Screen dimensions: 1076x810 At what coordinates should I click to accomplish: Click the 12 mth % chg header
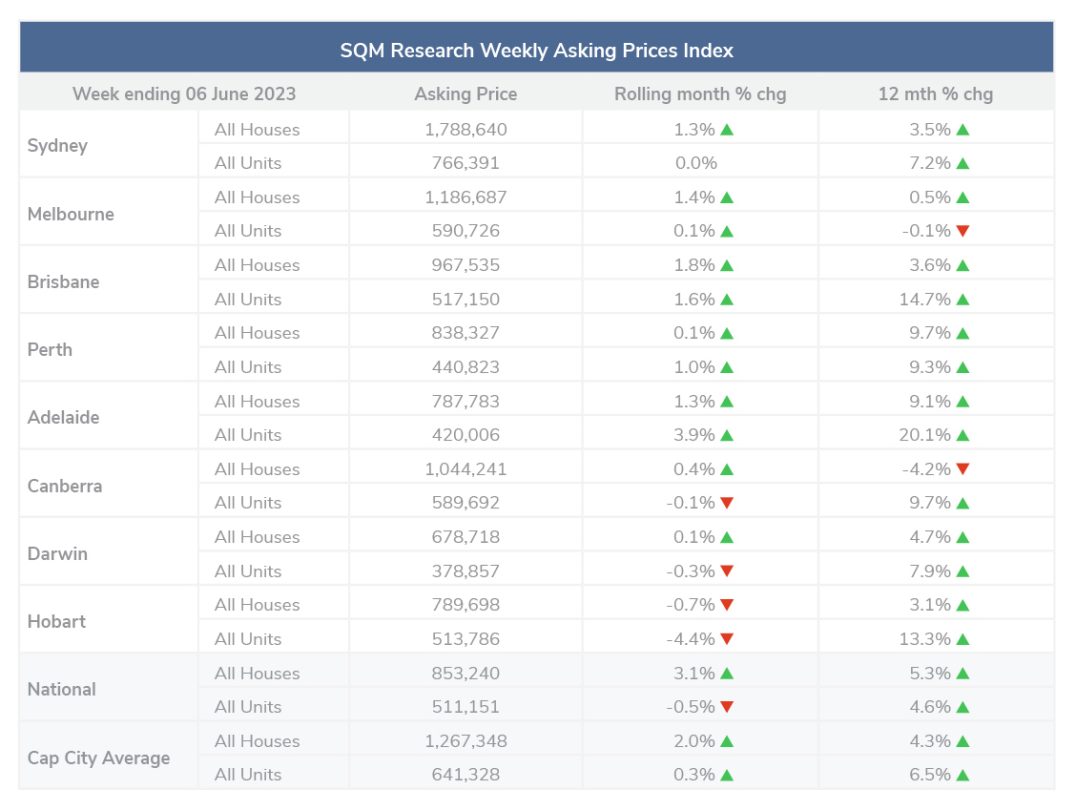tap(935, 94)
